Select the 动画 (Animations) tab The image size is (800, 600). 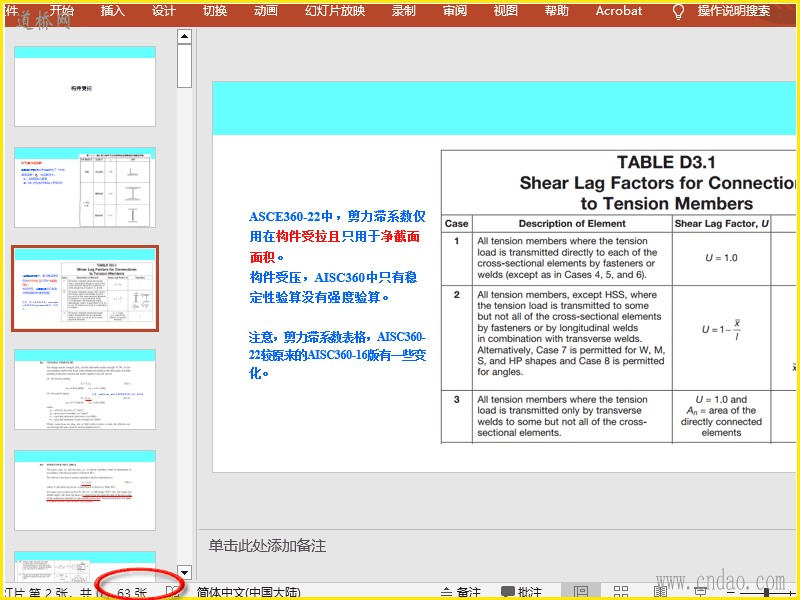[266, 11]
